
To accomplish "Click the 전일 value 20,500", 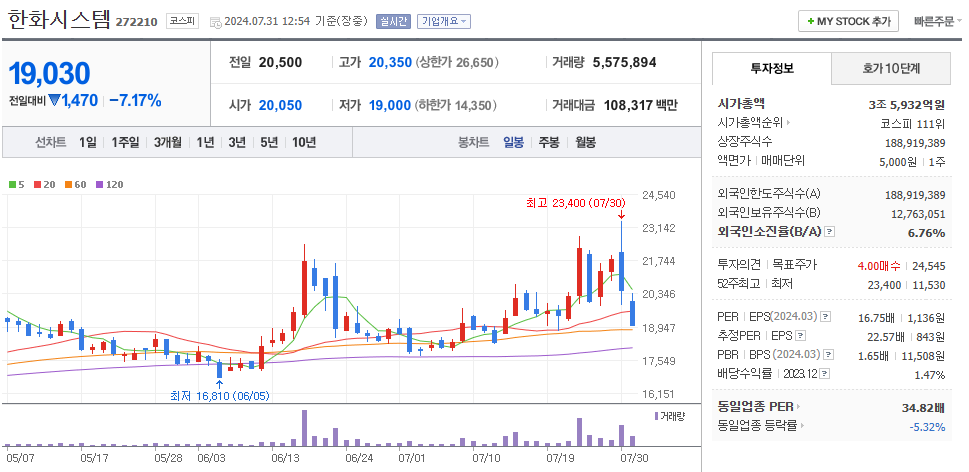I will point(281,62).
